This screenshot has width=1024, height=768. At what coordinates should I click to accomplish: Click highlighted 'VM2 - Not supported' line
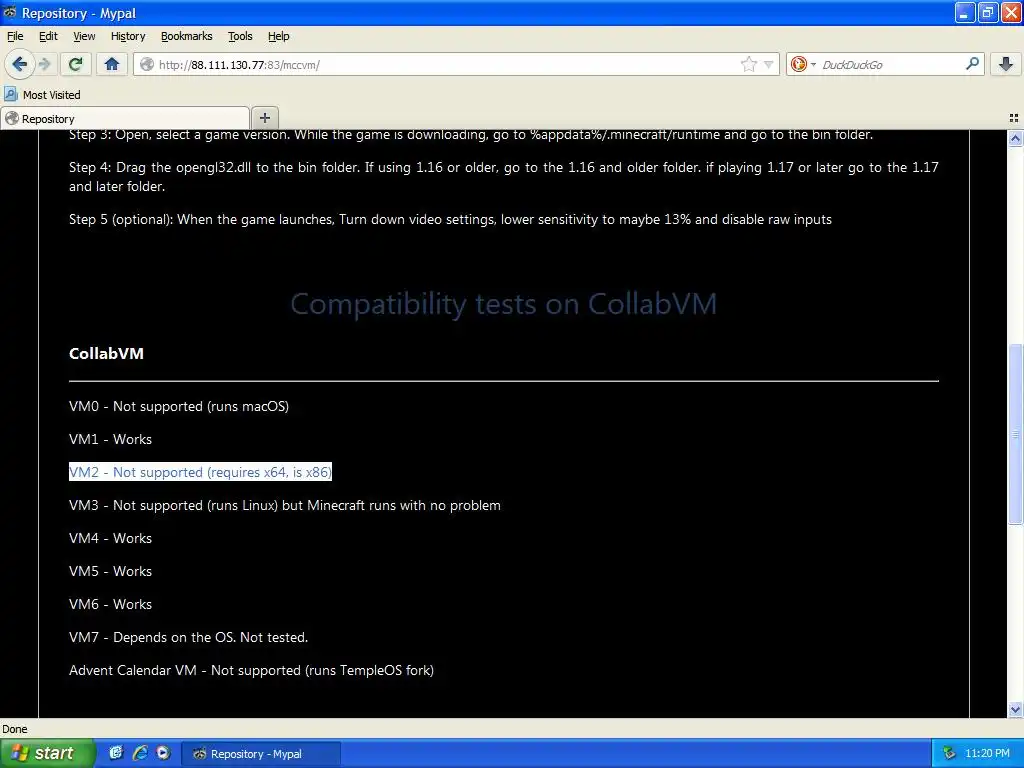pyautogui.click(x=200, y=472)
